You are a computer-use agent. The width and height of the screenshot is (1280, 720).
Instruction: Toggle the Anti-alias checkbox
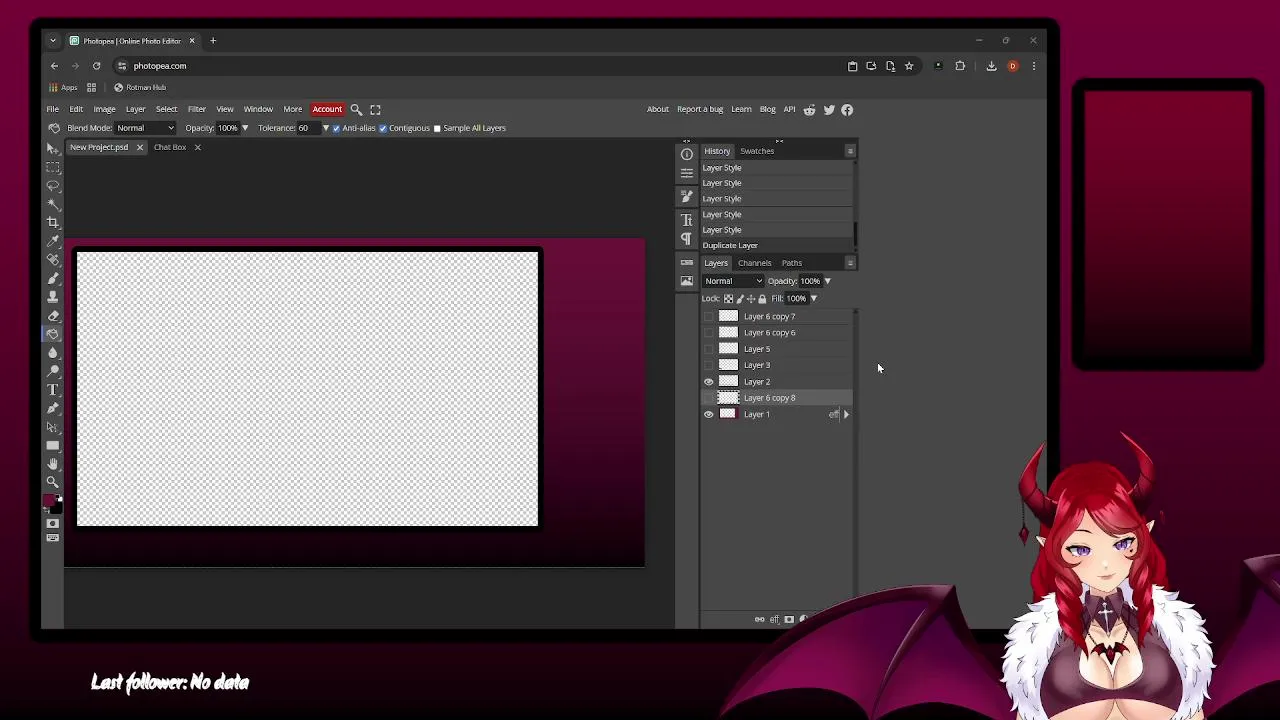coord(336,128)
